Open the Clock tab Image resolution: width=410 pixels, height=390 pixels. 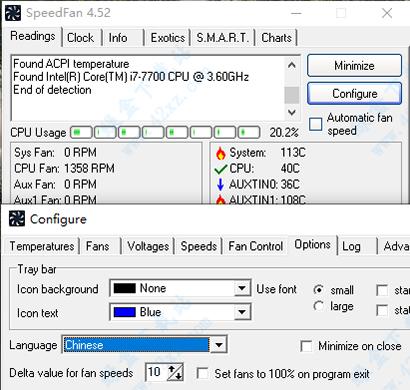[80, 38]
